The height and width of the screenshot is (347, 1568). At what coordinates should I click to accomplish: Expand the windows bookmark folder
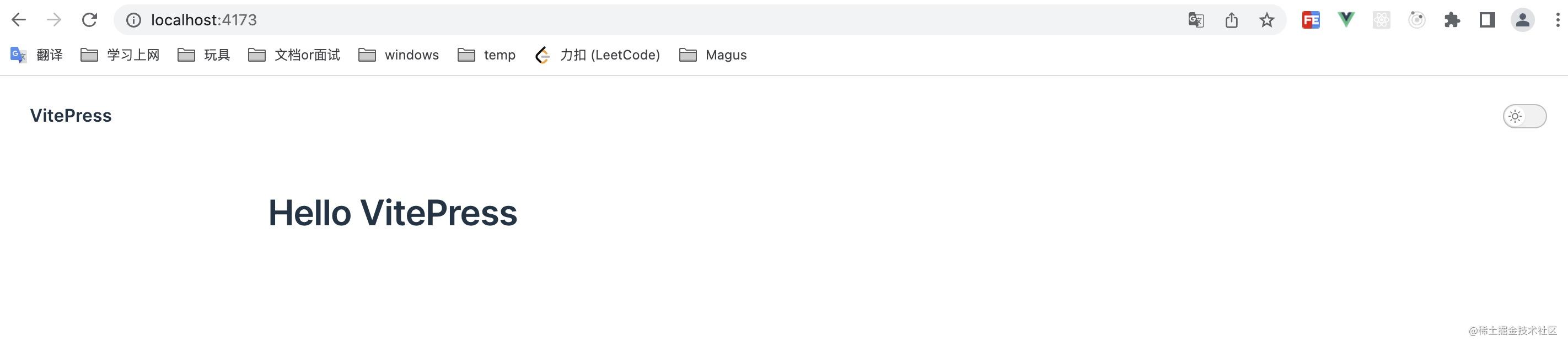[x=399, y=55]
